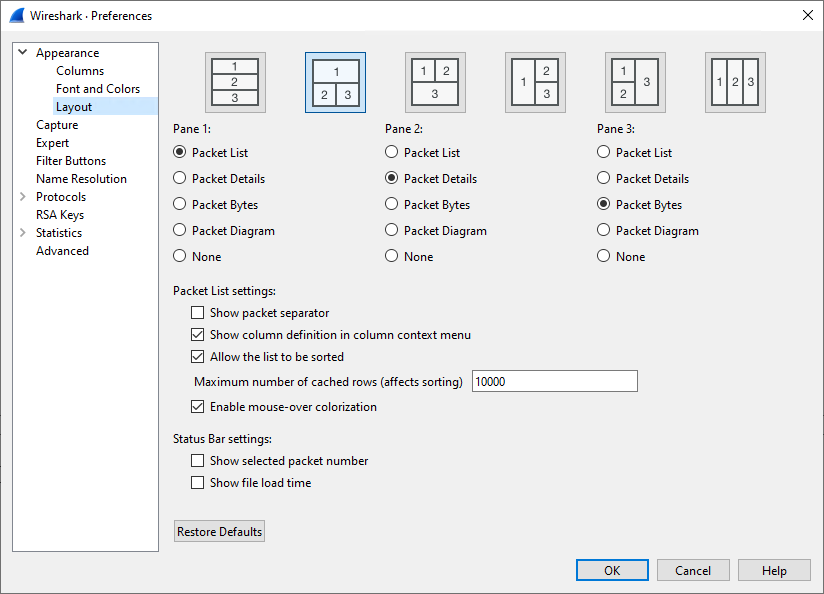The image size is (824, 594).
Task: Enable Show packet separator
Action: pyautogui.click(x=197, y=312)
